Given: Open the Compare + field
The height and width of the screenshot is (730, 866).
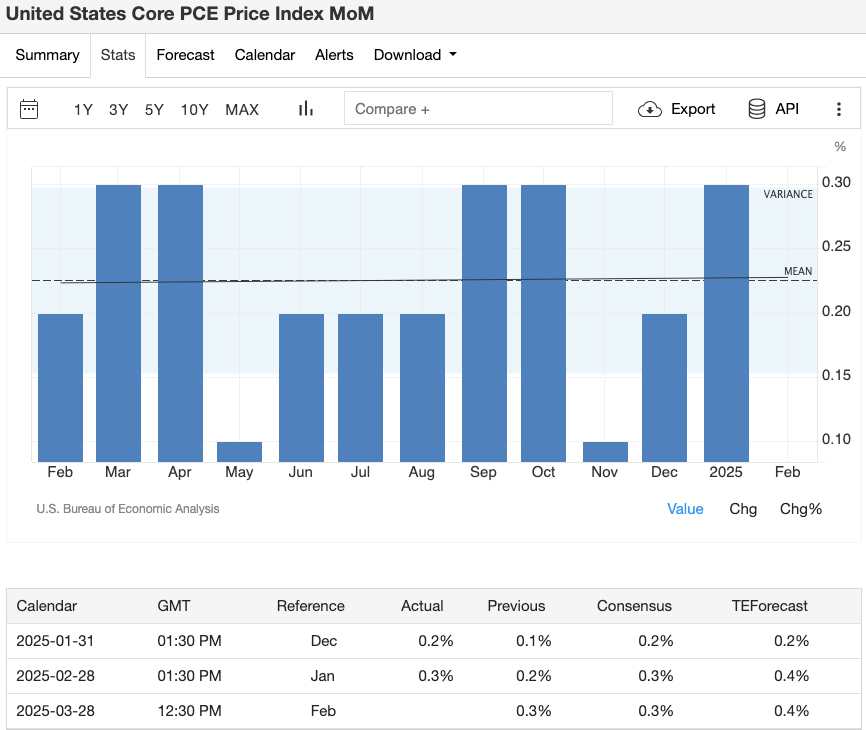Looking at the screenshot, I should [478, 107].
